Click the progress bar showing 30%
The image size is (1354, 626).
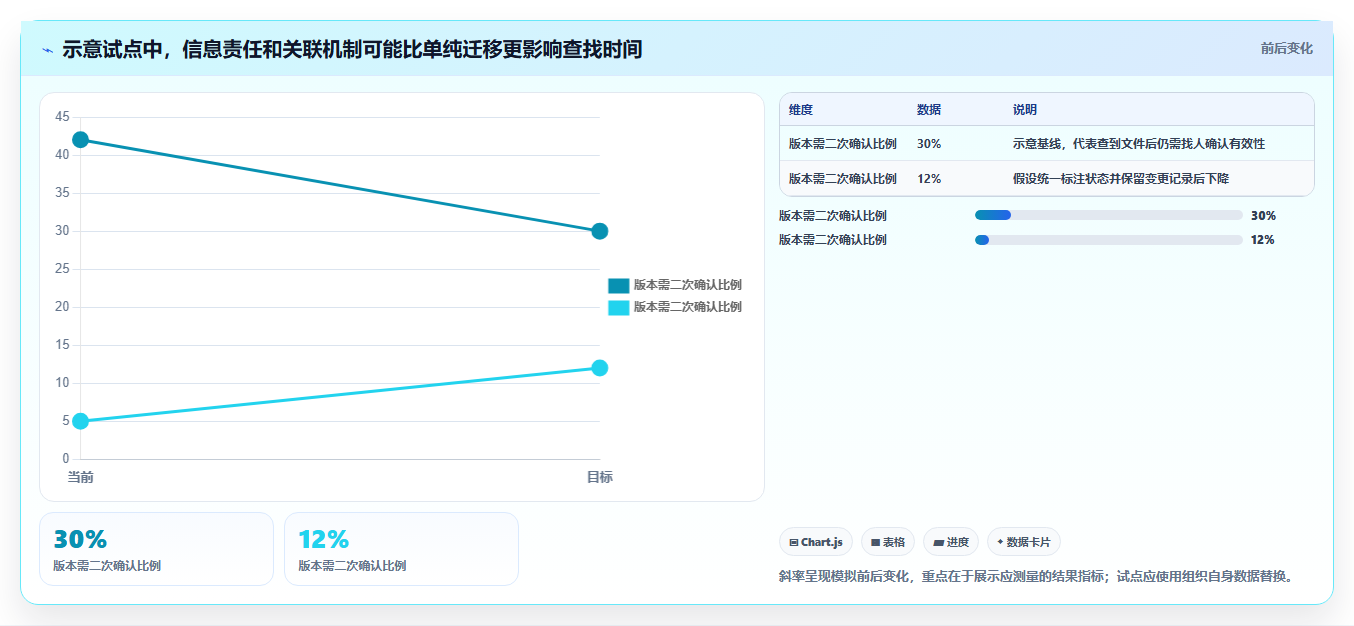[1108, 215]
